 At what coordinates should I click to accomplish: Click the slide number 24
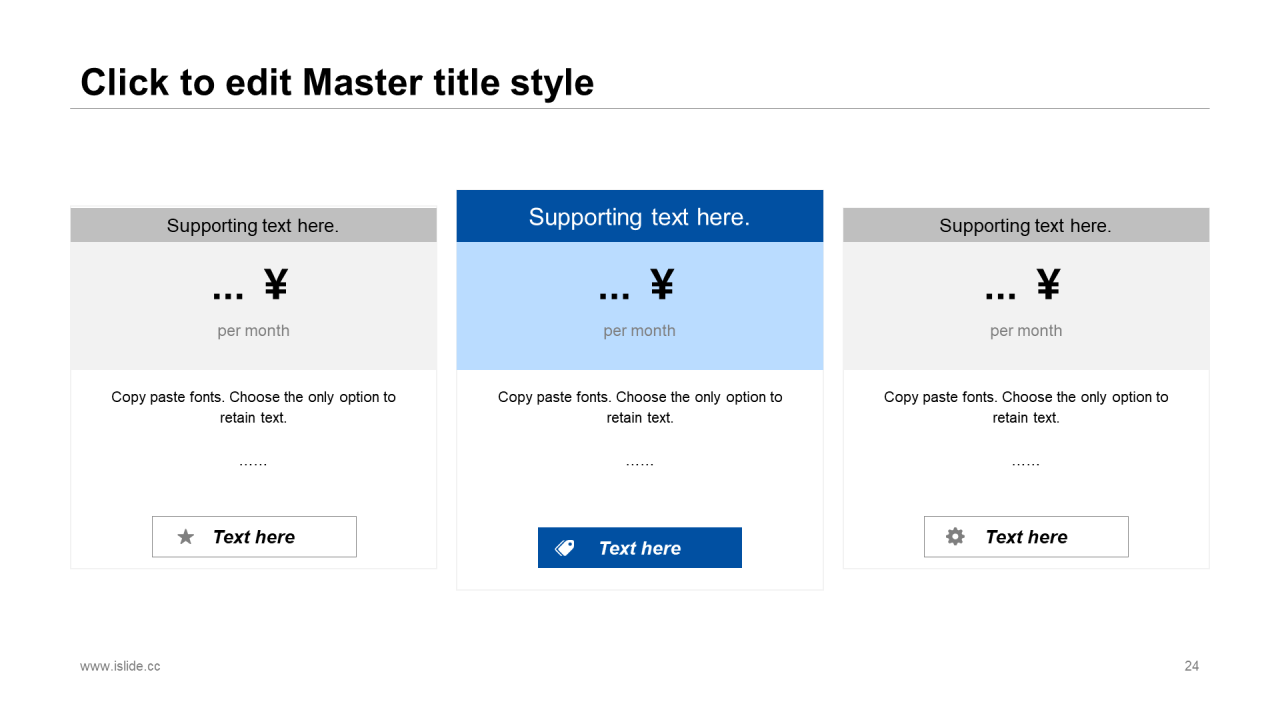tap(1191, 666)
